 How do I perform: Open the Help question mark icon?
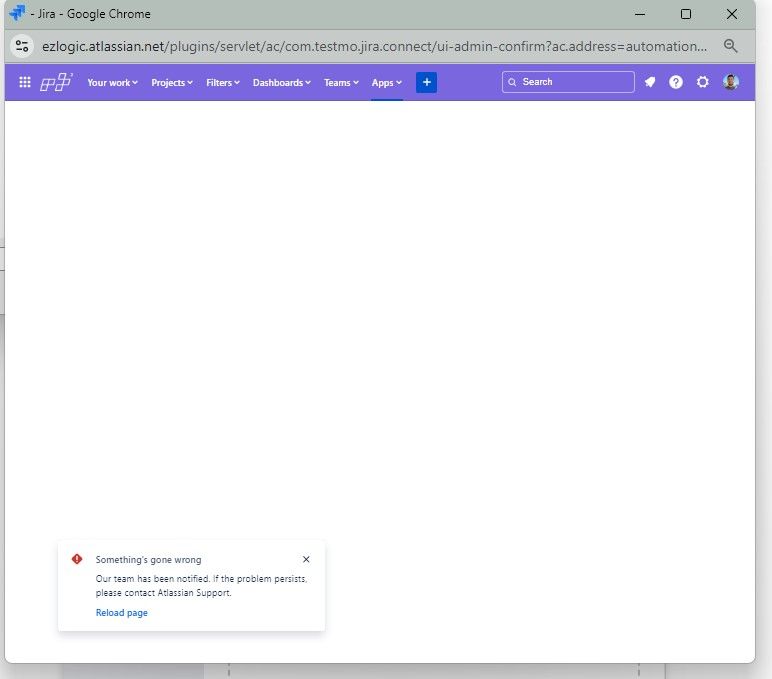point(676,82)
